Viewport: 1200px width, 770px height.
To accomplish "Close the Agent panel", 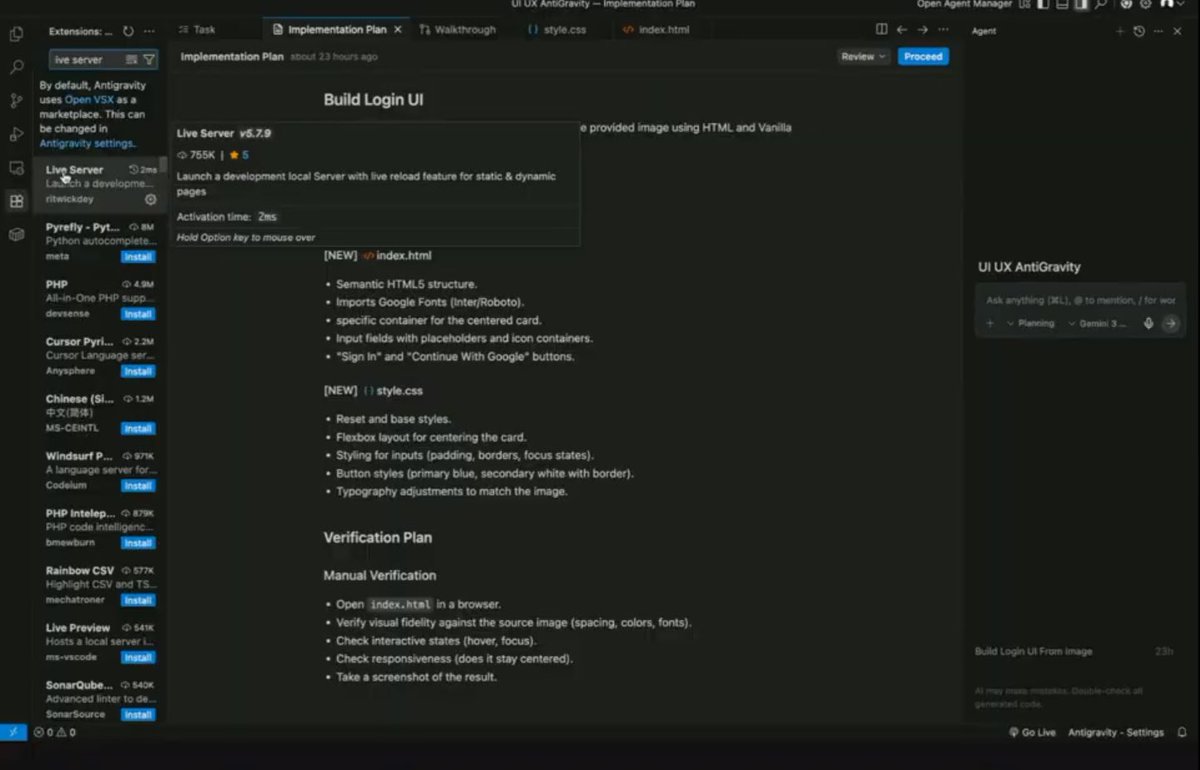I will (x=1177, y=31).
